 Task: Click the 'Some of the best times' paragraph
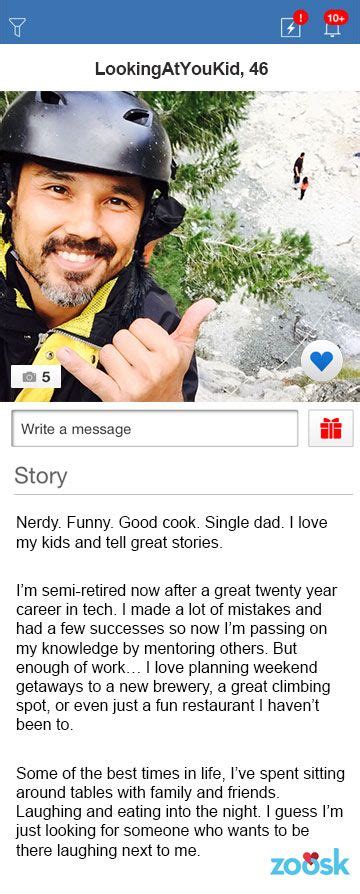tap(180, 812)
